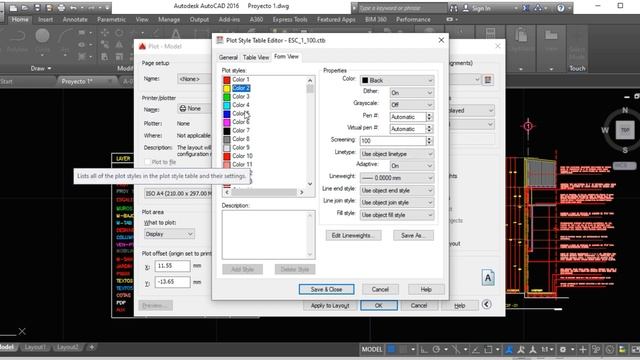Toggle the blue annotation visibility icon in status bar
Screen dimensions: 640x360
(x=509, y=349)
